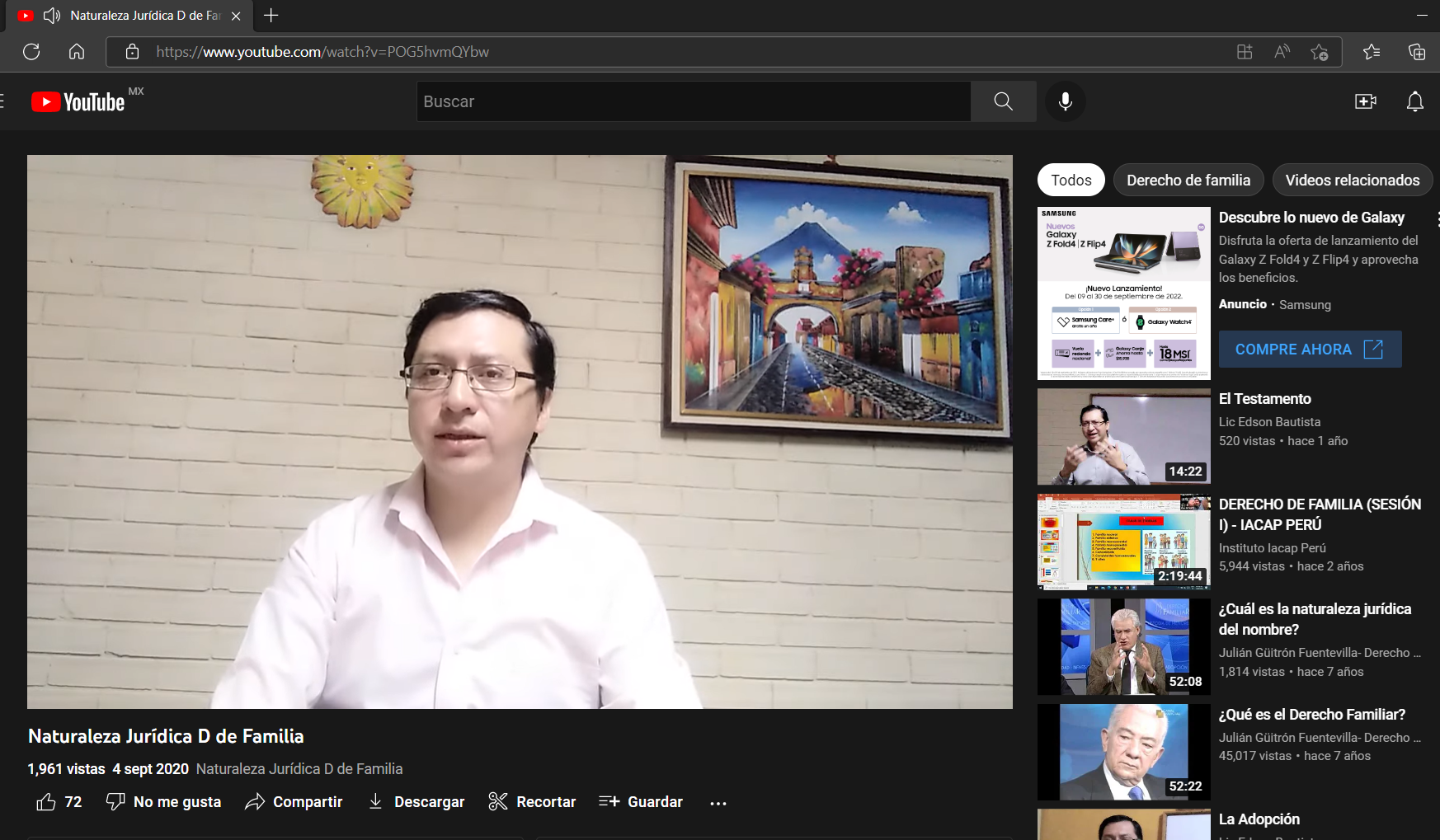Screen dimensions: 1440x840
Task: Open the notifications bell
Action: (x=1415, y=101)
